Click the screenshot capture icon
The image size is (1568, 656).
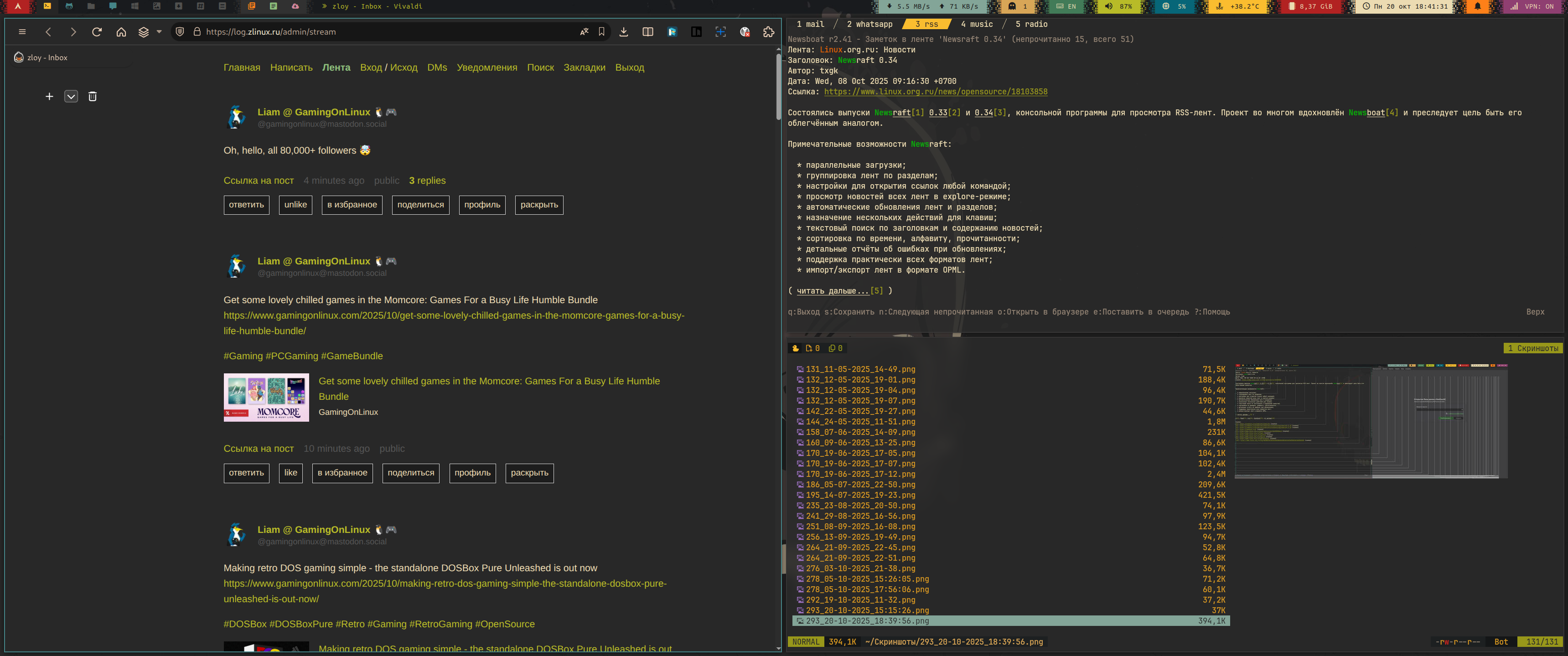tap(720, 31)
